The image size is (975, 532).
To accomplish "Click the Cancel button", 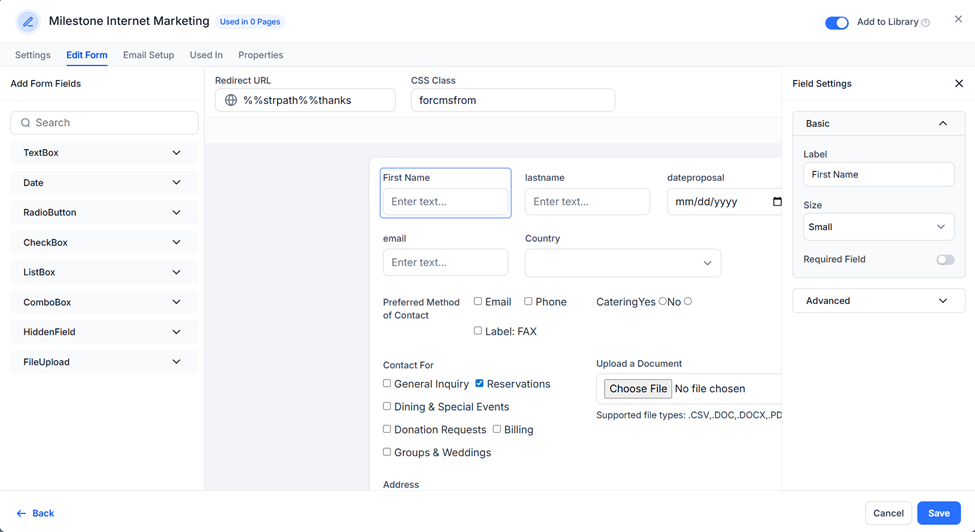I will coord(888,513).
